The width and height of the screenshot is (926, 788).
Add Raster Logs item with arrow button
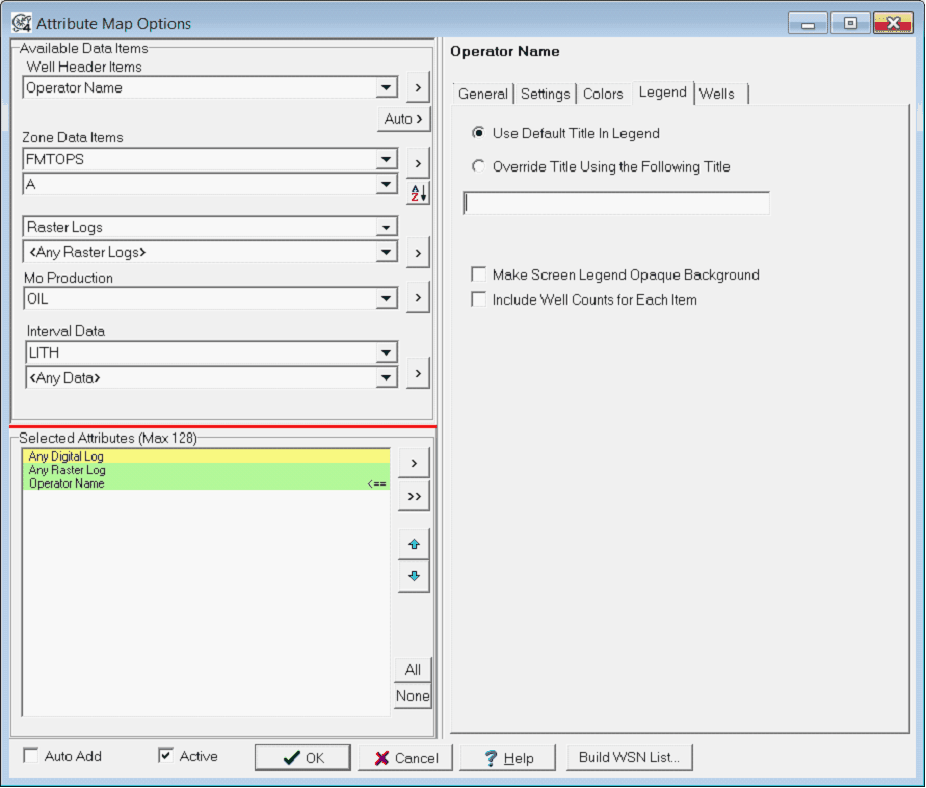(x=417, y=252)
